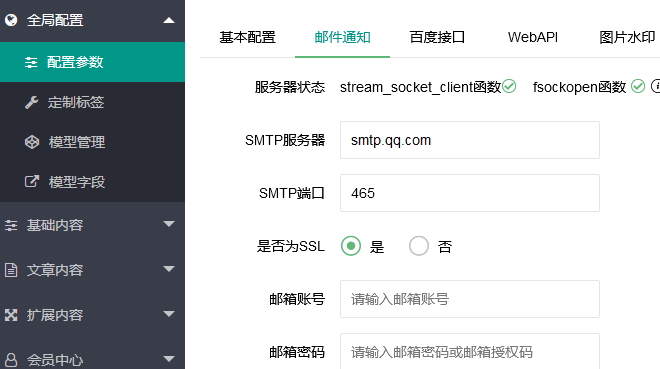The image size is (660, 369).
Task: Click the green check after fsockopen函数
Action: tap(638, 86)
